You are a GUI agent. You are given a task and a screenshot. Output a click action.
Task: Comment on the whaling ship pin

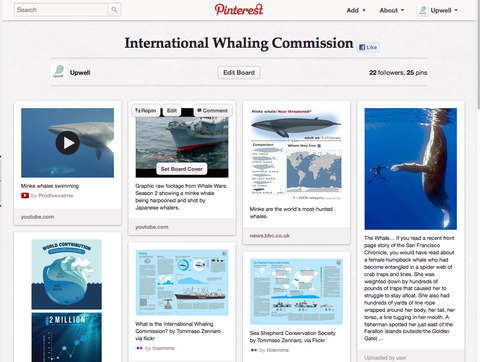point(213,111)
